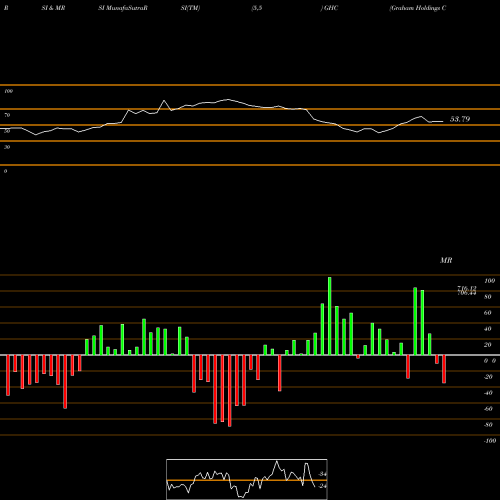This screenshot has height=500, width=500.
Task: Click the 'SI MunafaSutraR' header text
Action: pyautogui.click(x=123, y=8)
